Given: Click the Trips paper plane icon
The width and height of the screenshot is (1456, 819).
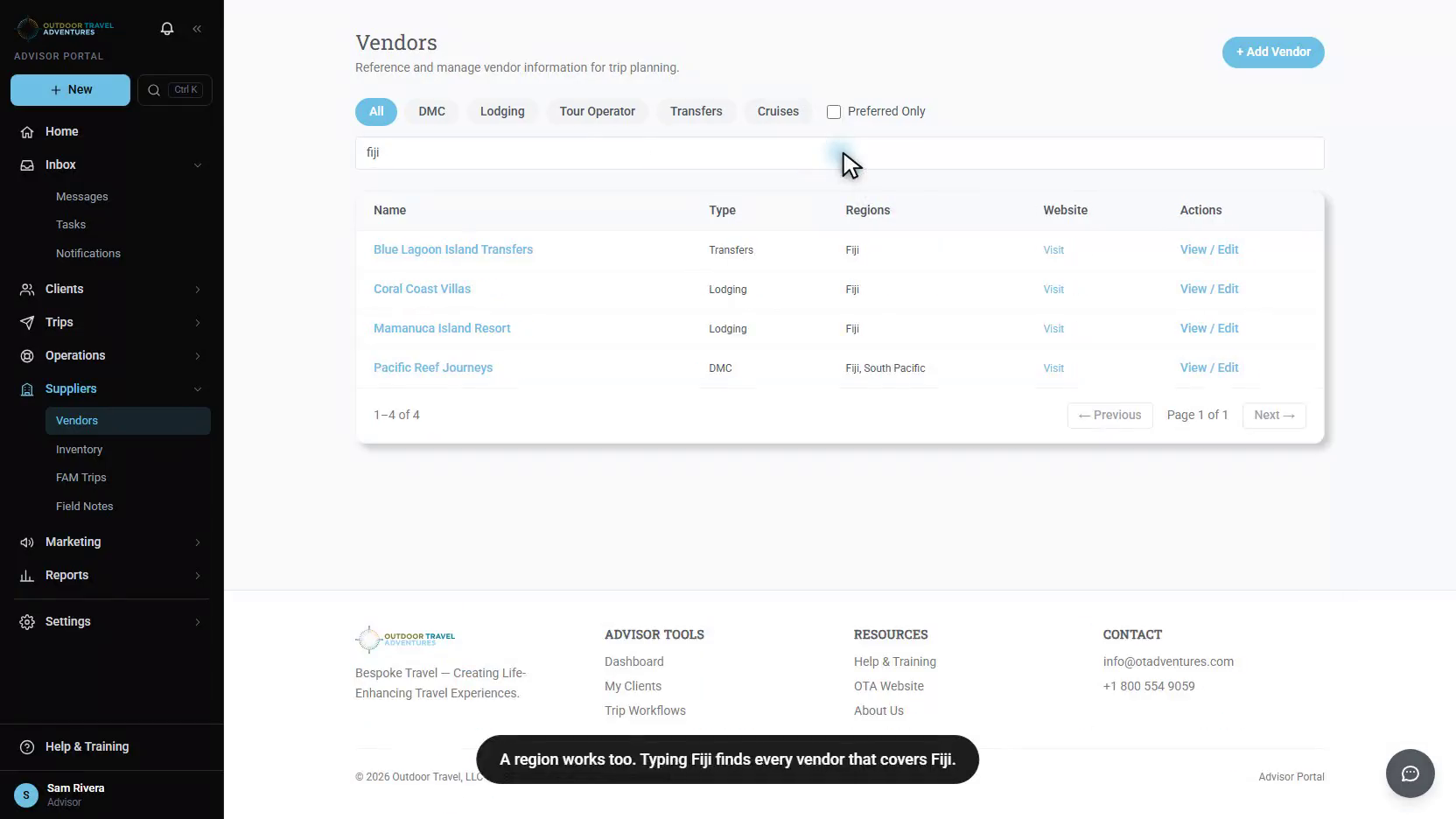Looking at the screenshot, I should 27,323.
